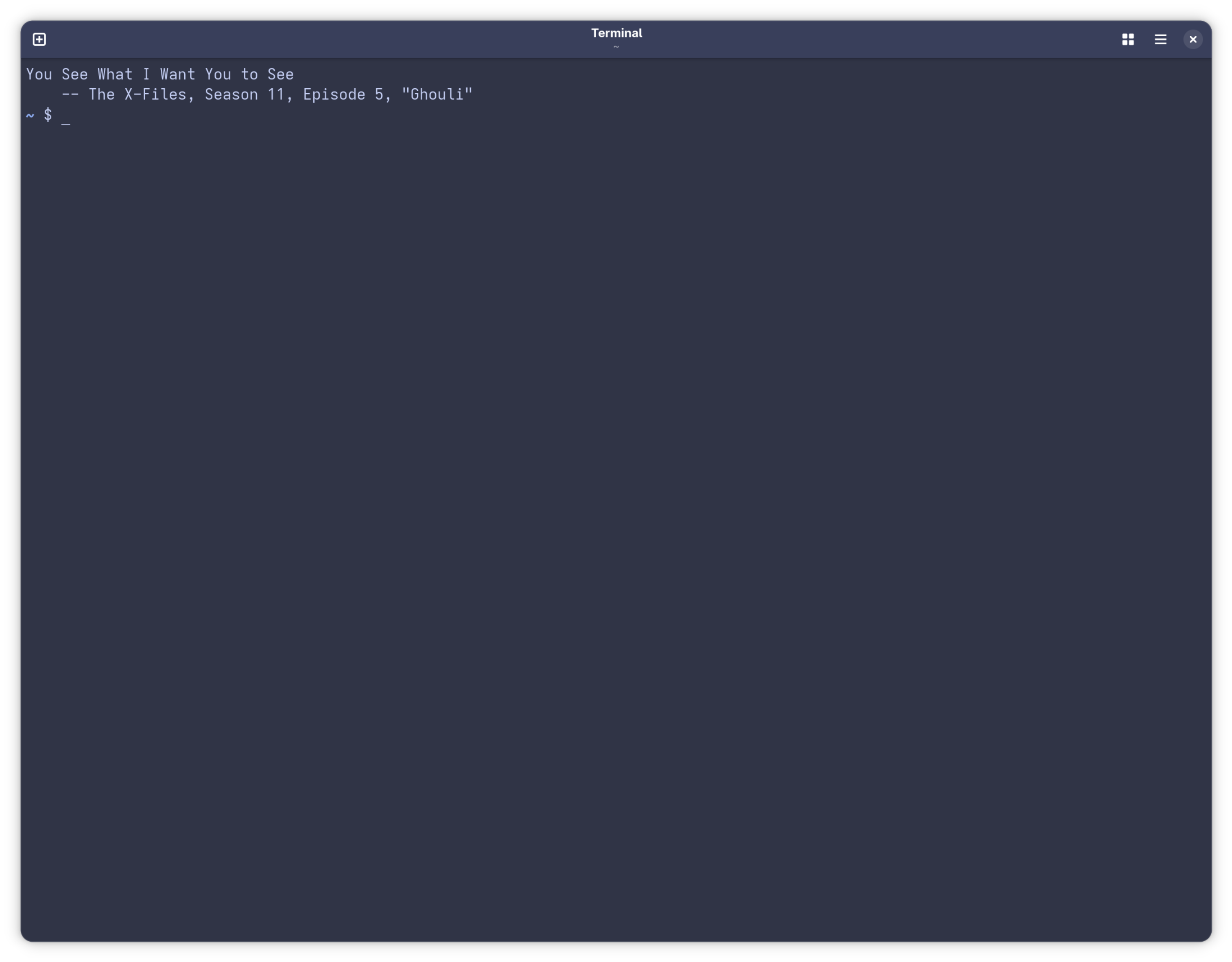Click the word "Ghouli" in the output
This screenshot has width=1232, height=962.
pos(437,94)
